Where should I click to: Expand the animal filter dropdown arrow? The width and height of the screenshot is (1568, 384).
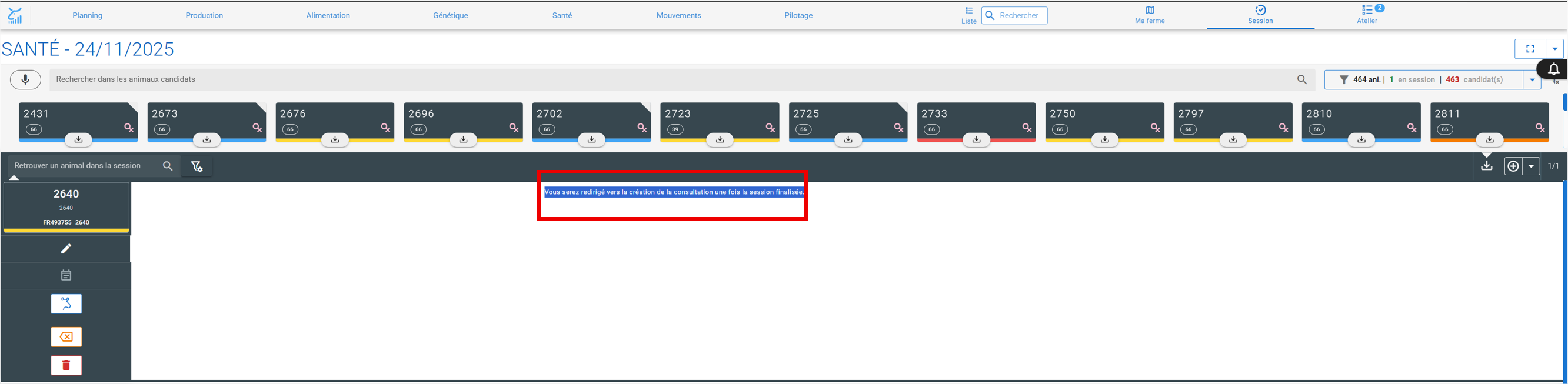click(1532, 80)
